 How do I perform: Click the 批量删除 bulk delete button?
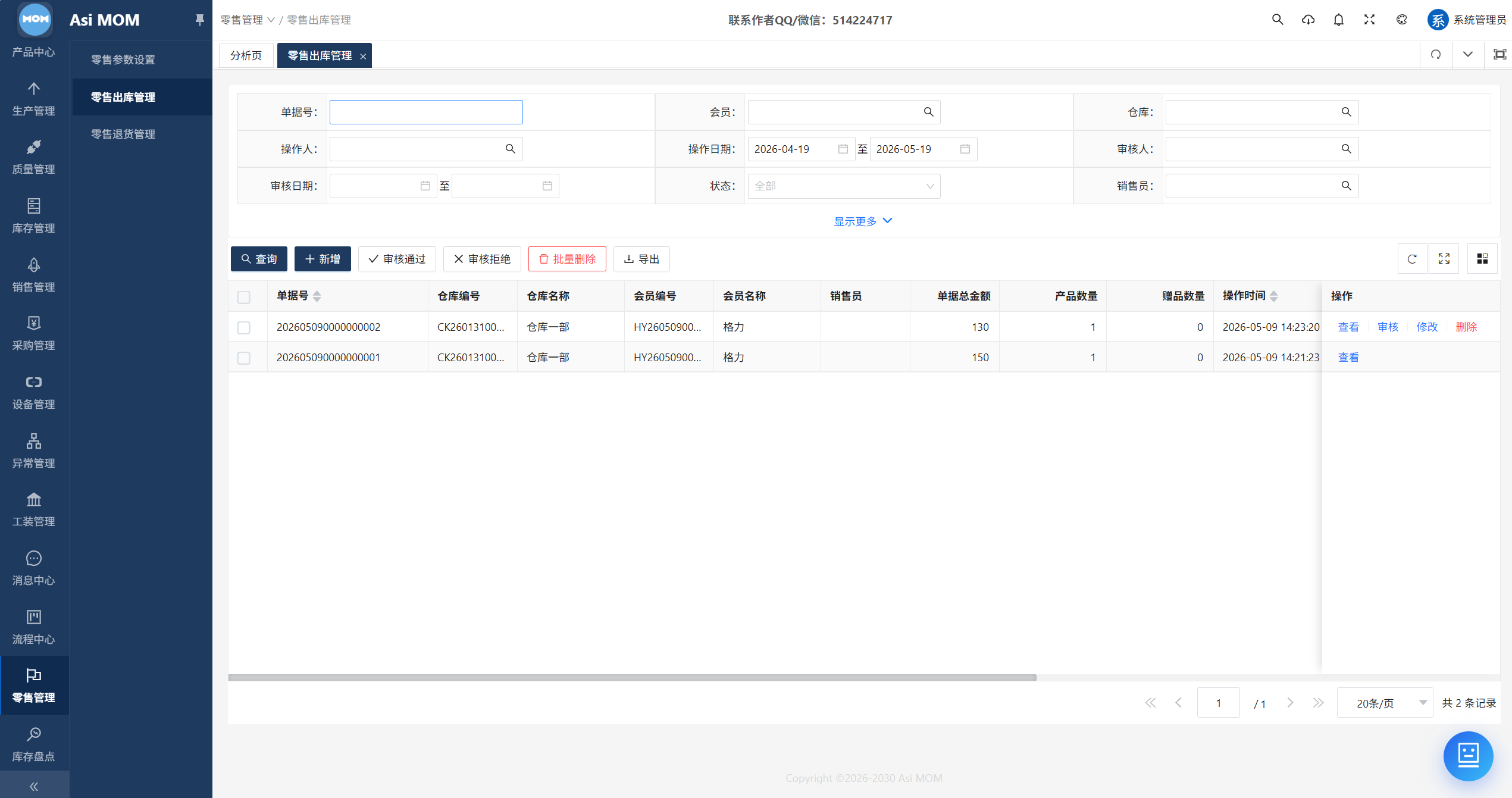(567, 259)
